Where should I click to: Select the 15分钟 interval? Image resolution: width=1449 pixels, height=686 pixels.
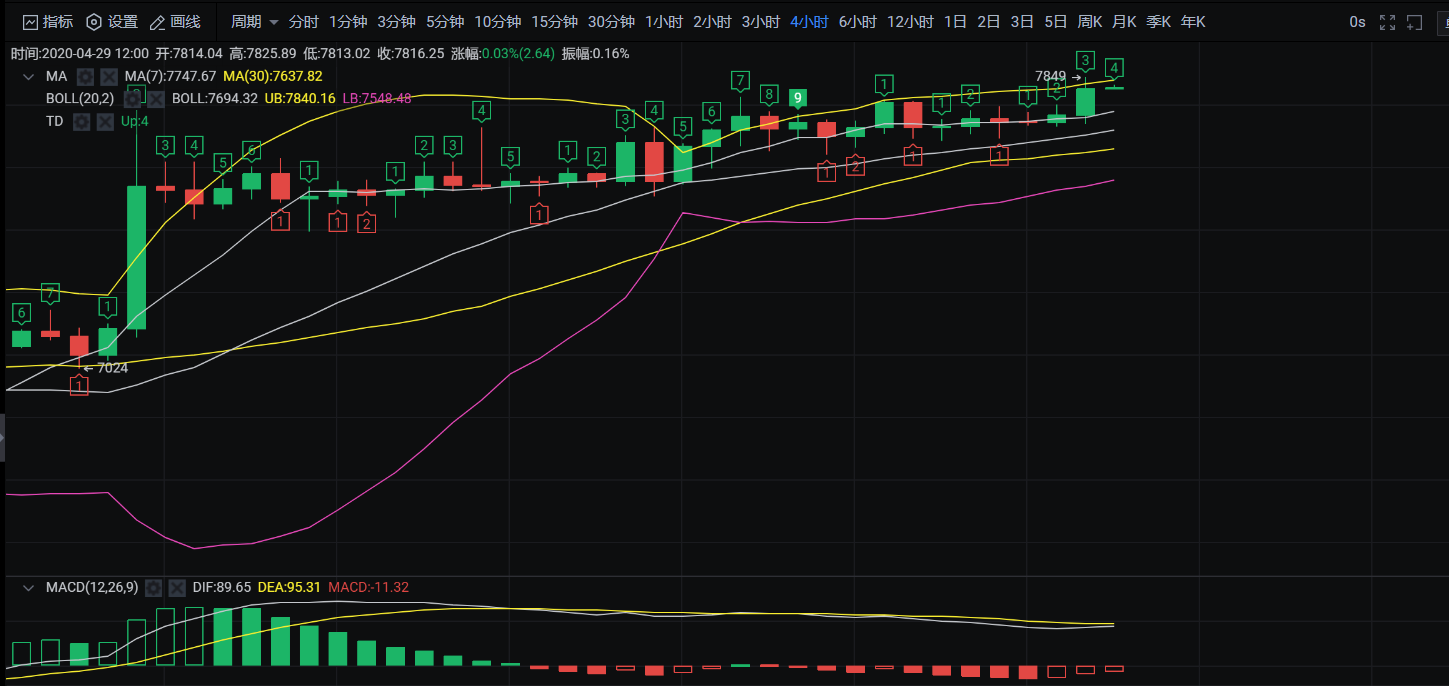[554, 22]
